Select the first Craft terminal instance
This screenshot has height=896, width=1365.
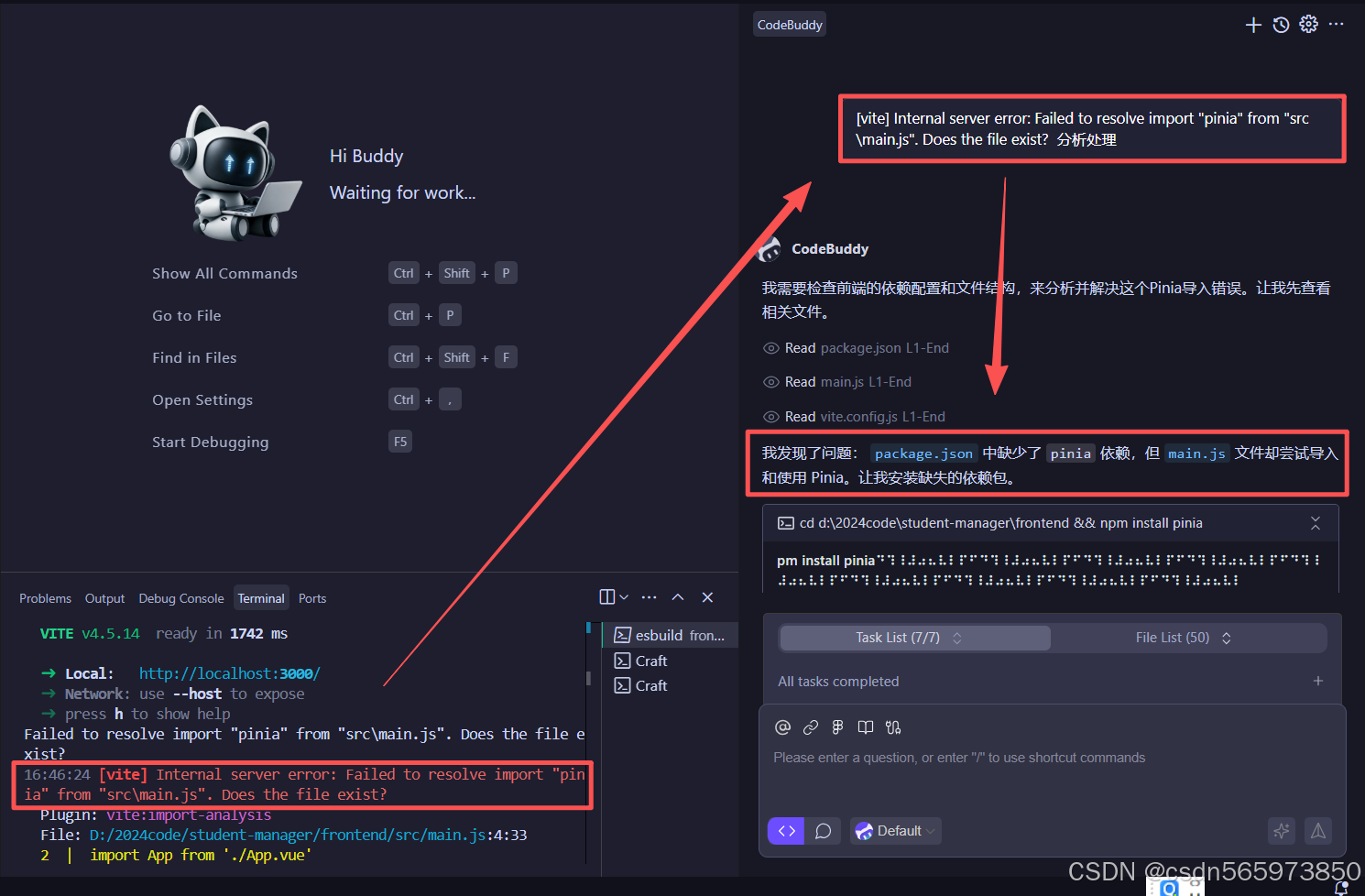(x=671, y=661)
